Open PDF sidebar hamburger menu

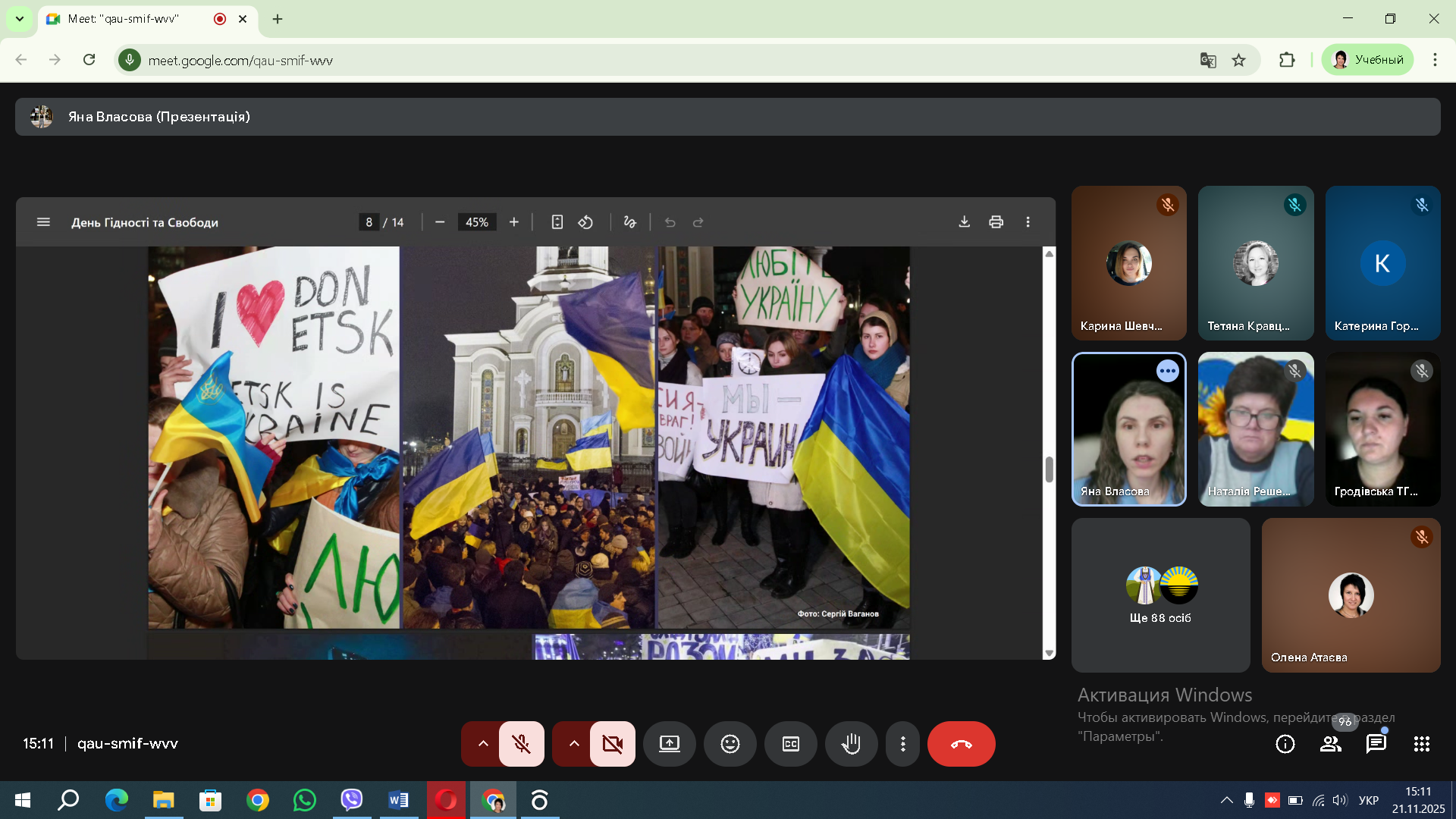(x=43, y=222)
